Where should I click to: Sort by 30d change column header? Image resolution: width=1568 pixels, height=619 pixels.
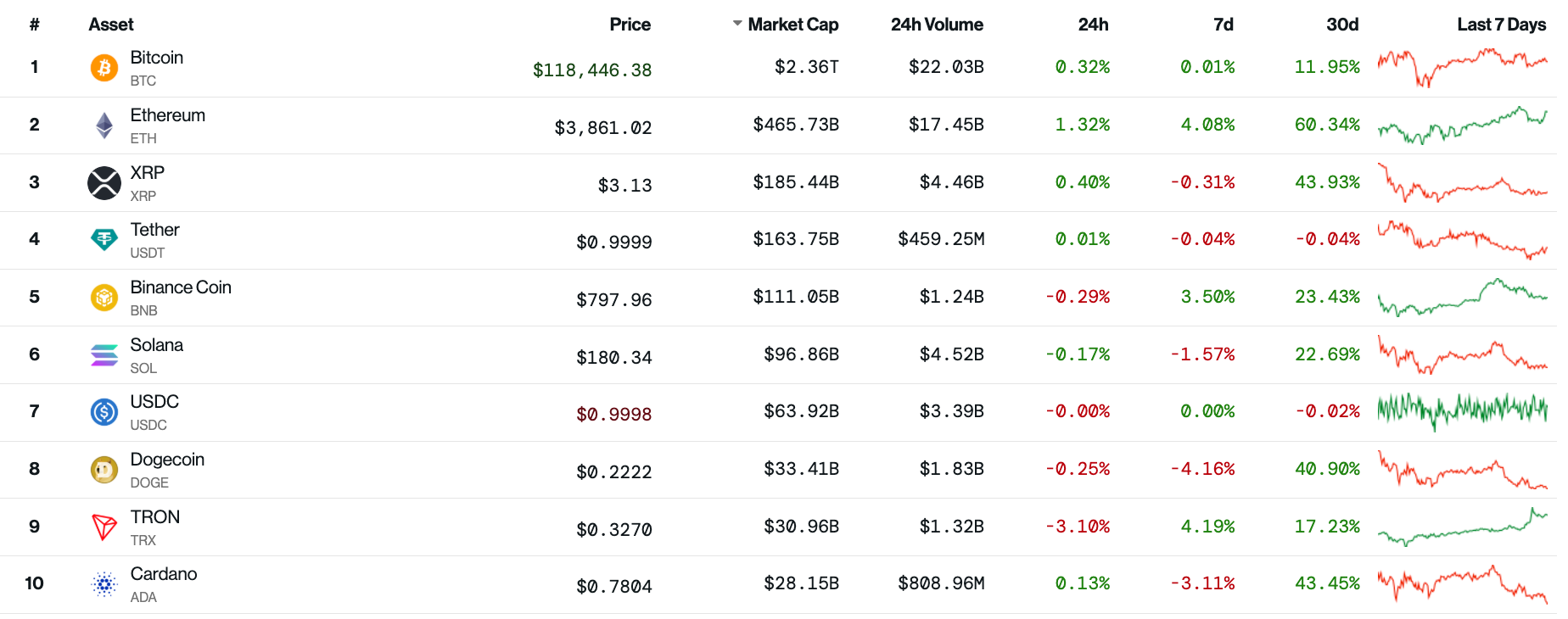1341,25
